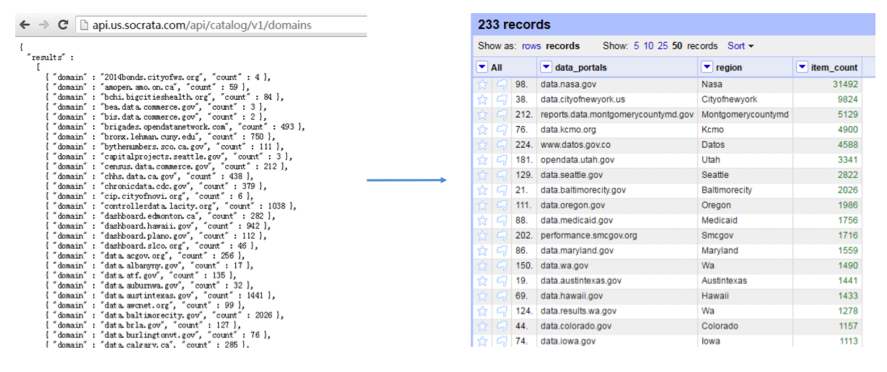Star the data.seattle.gov row
Viewport: 887px width, 372px height.
pos(483,175)
